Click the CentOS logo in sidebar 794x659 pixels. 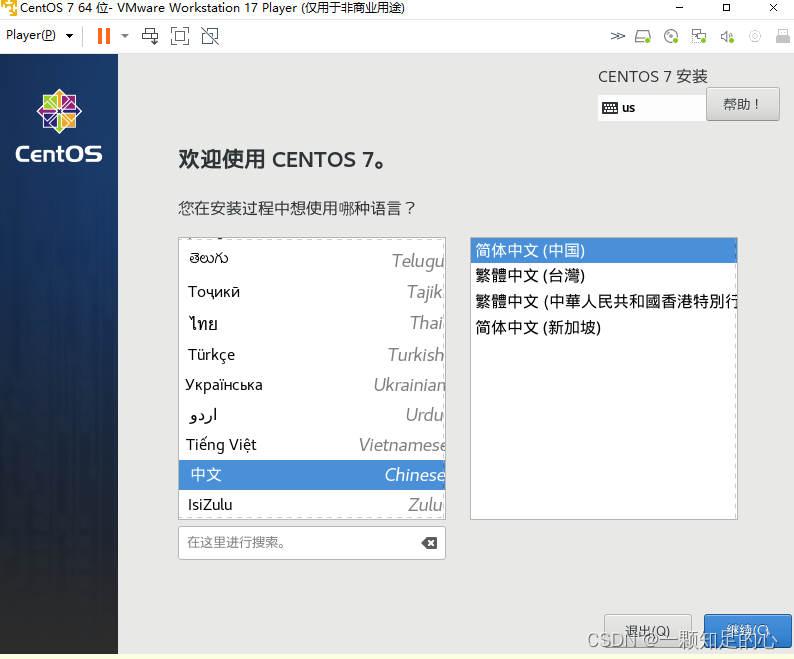click(59, 127)
